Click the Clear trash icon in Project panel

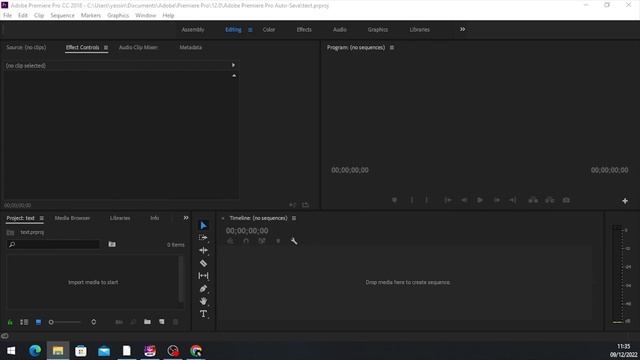point(176,322)
